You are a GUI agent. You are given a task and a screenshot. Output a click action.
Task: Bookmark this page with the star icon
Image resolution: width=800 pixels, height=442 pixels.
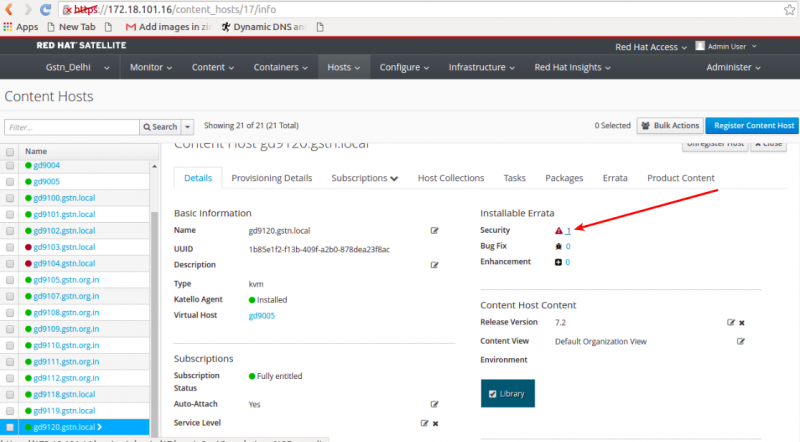pyautogui.click(x=789, y=10)
